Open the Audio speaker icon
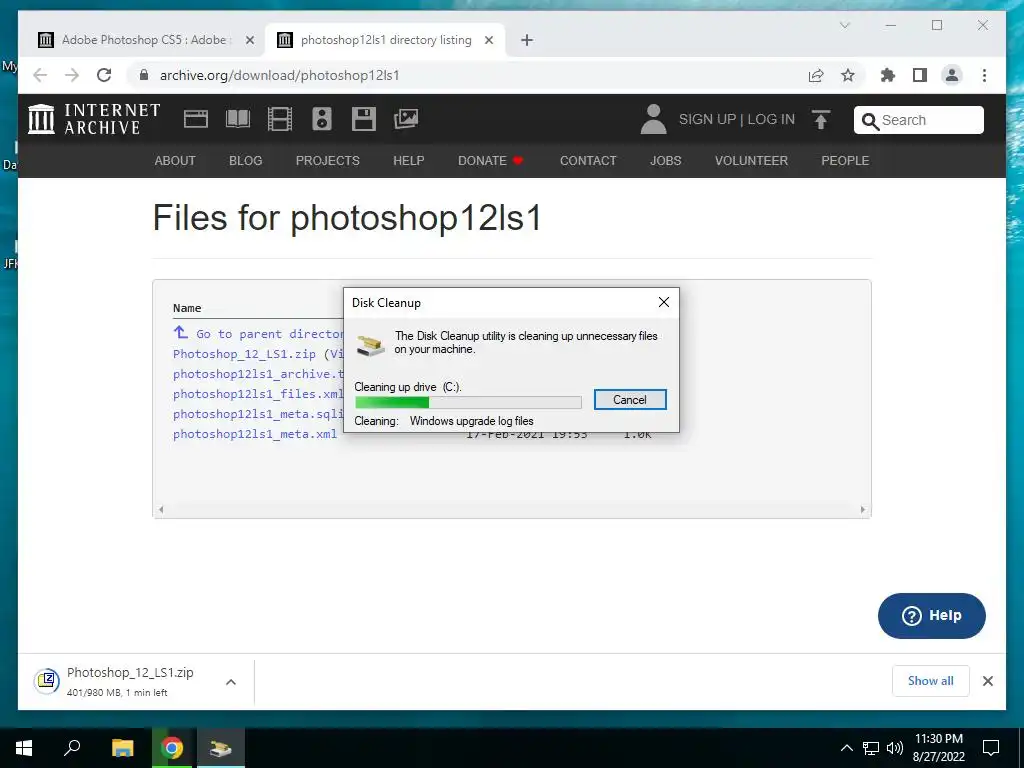 [x=321, y=119]
